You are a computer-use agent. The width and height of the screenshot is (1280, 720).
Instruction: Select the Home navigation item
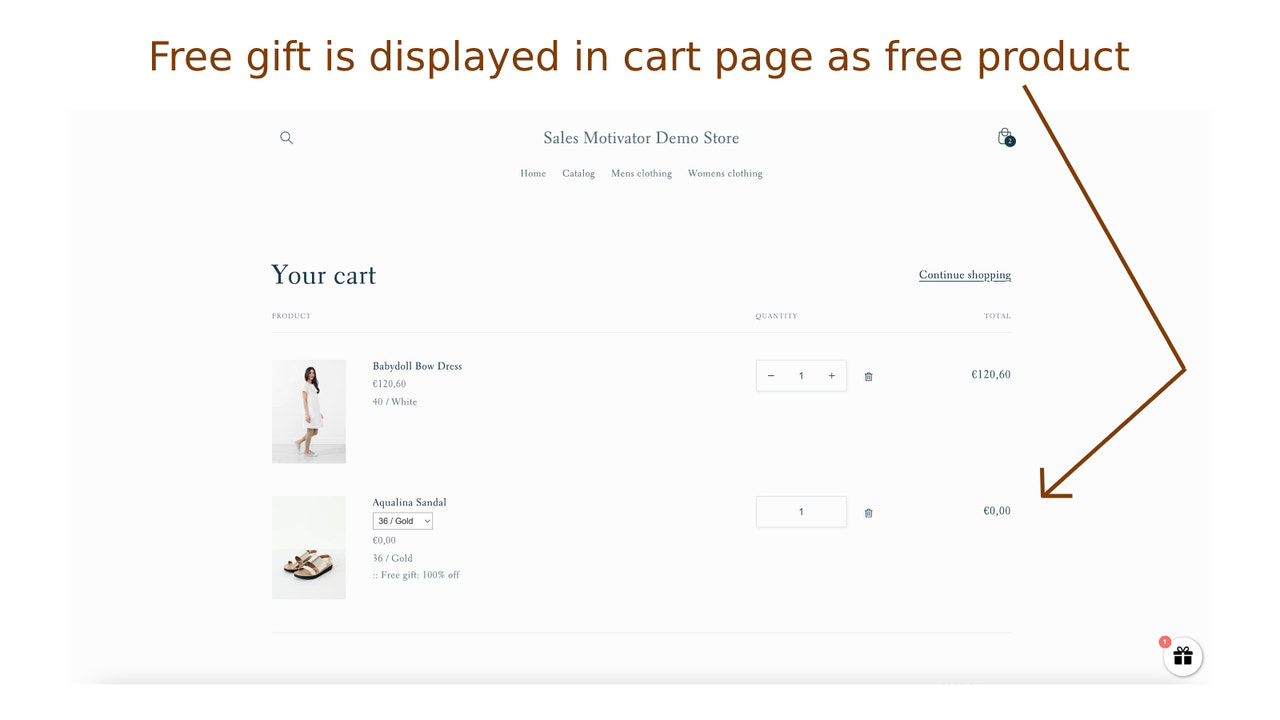click(x=533, y=173)
